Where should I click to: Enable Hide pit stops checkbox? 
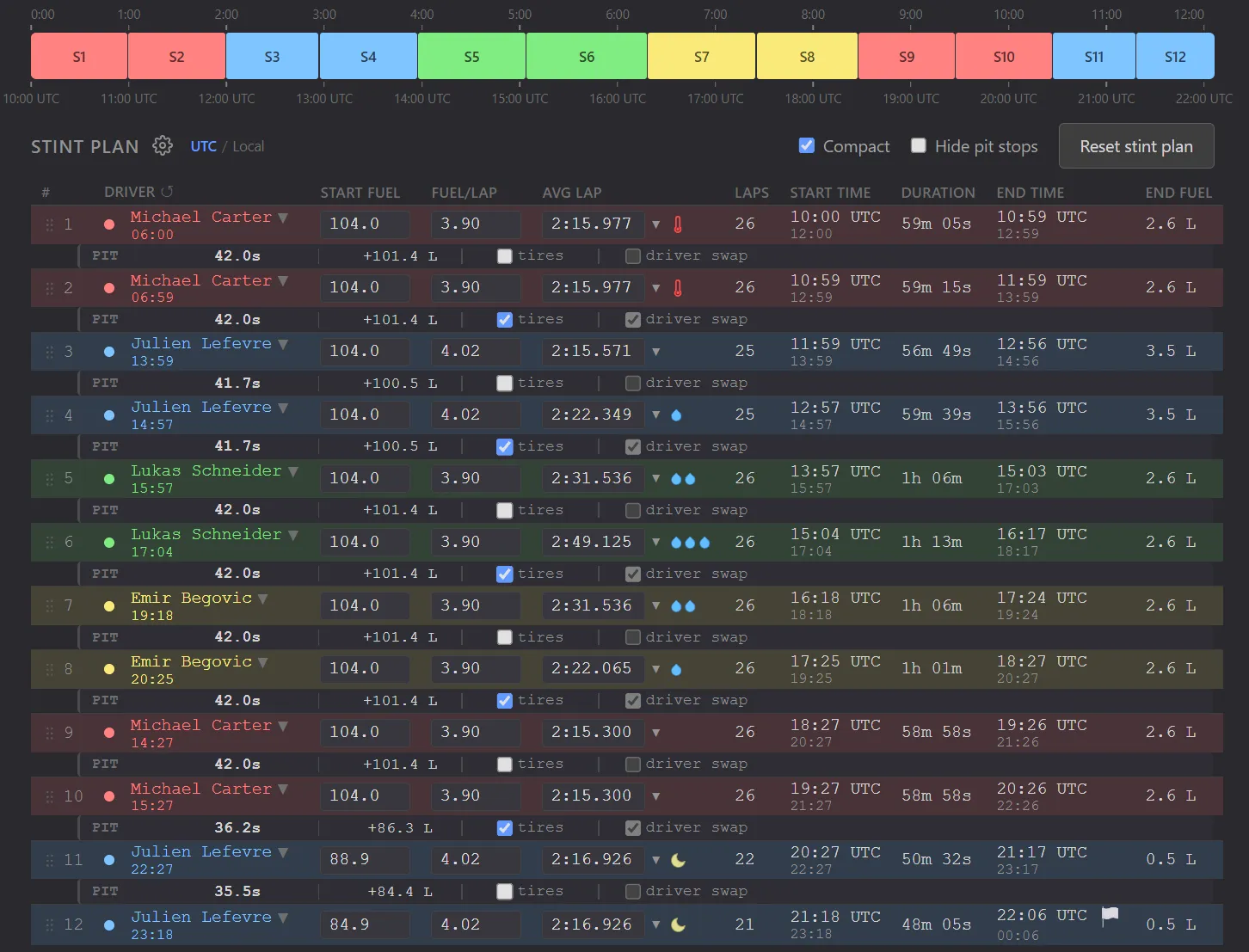919,145
